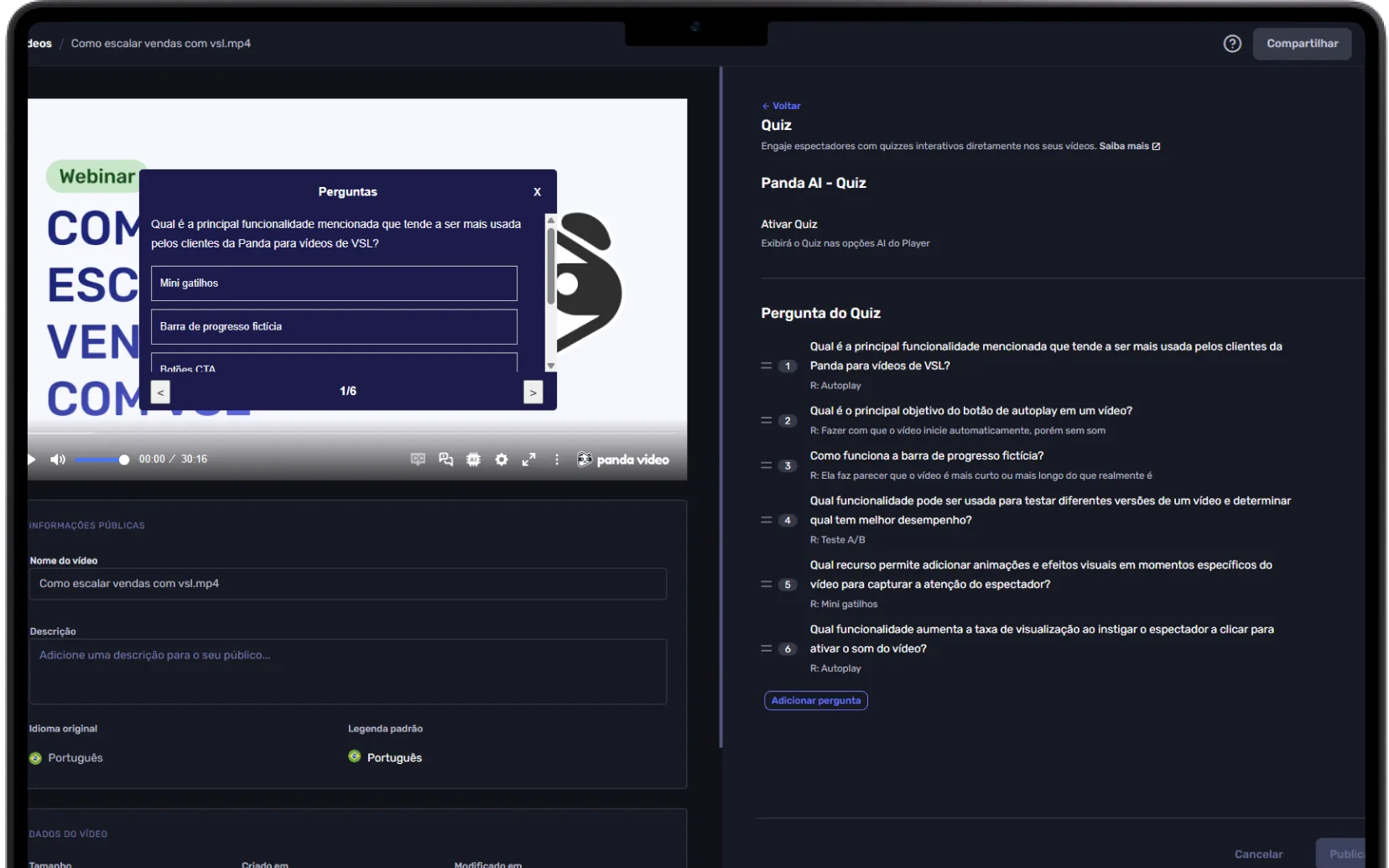
Task: Grab drag handle of question 3
Action: [767, 465]
